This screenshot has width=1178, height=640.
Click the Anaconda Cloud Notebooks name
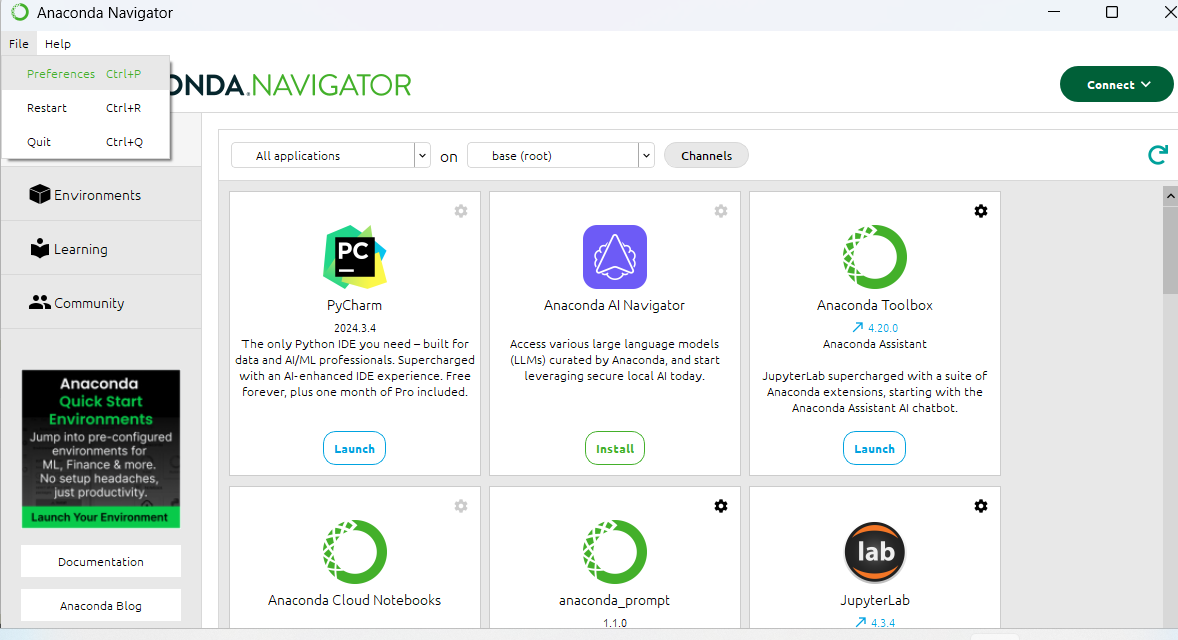click(355, 600)
